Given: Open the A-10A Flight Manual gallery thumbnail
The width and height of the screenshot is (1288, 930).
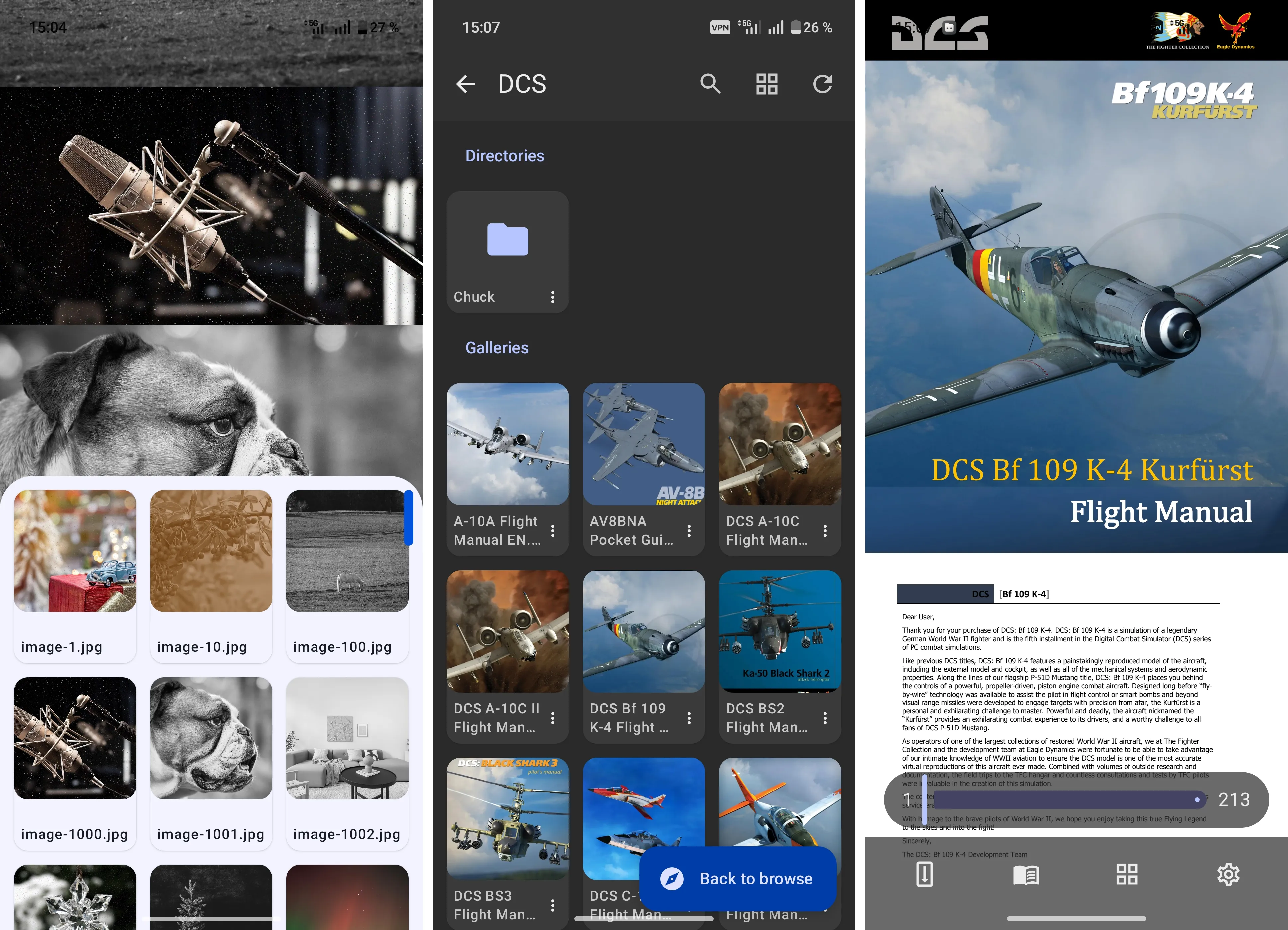Looking at the screenshot, I should coord(507,444).
